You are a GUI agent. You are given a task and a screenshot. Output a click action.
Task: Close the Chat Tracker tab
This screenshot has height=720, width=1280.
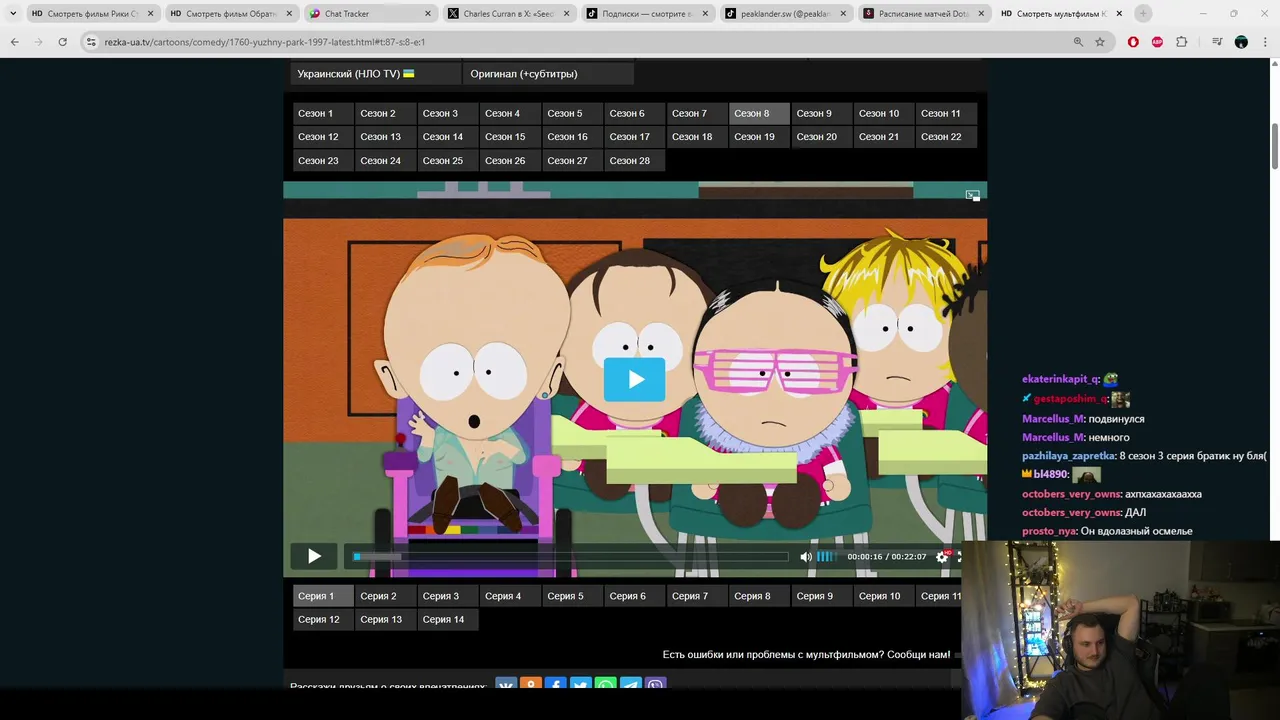(428, 13)
